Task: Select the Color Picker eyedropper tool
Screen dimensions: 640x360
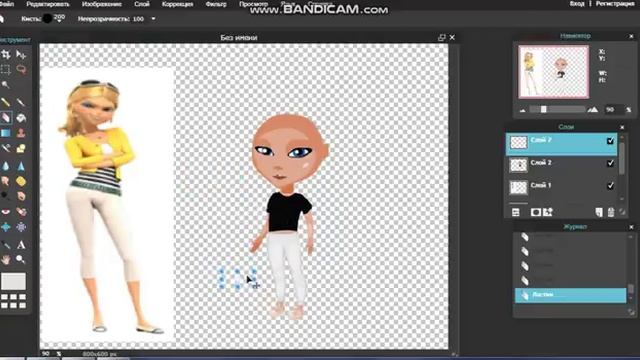Action: tap(6, 244)
